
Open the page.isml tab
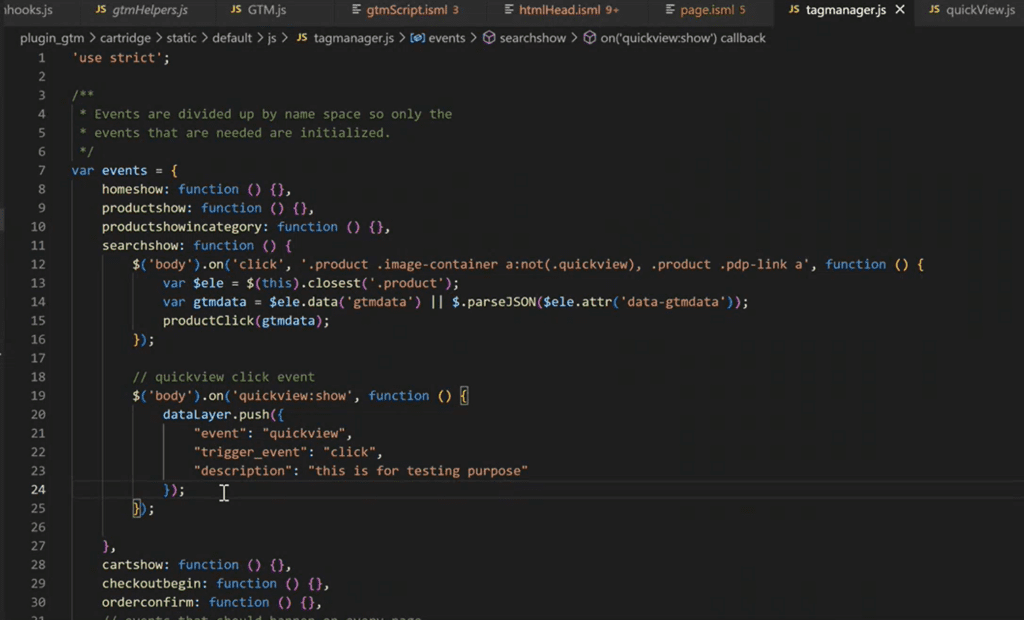[705, 10]
